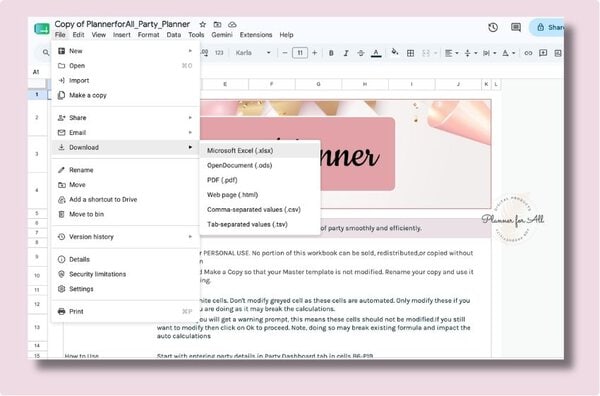Open the Help menu
This screenshot has width=600, height=396.
[286, 35]
